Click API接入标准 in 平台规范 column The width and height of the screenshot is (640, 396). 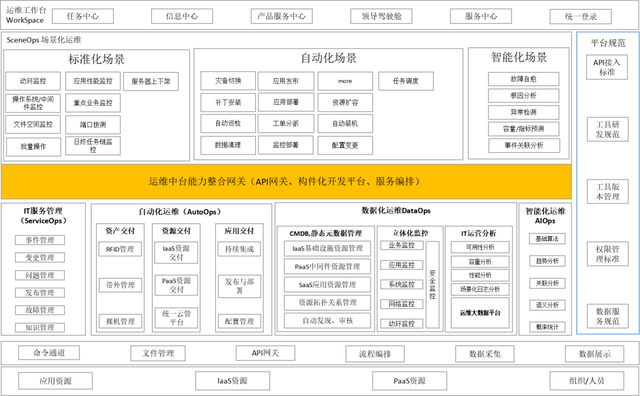coord(607,67)
